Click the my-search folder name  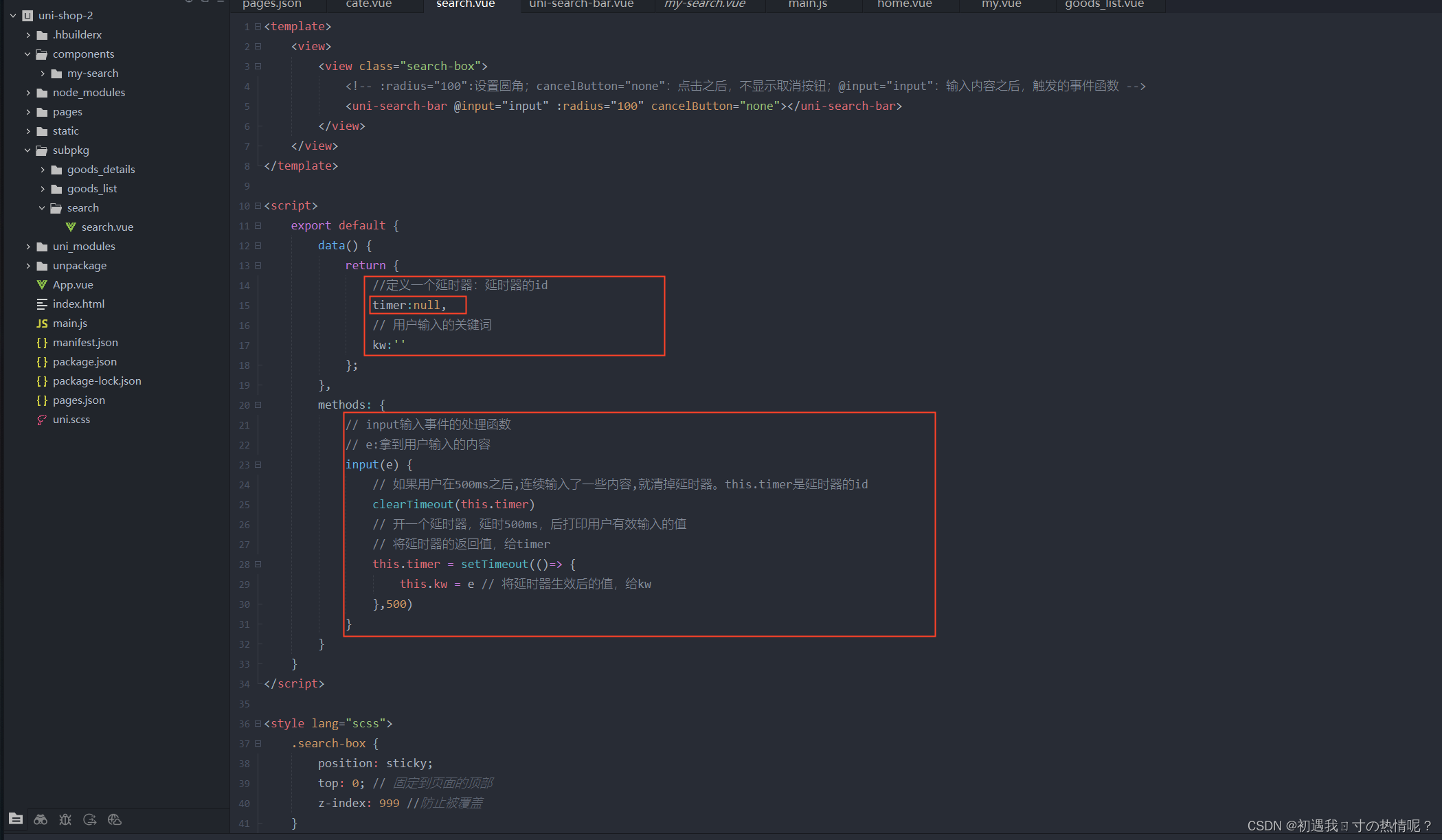click(93, 73)
